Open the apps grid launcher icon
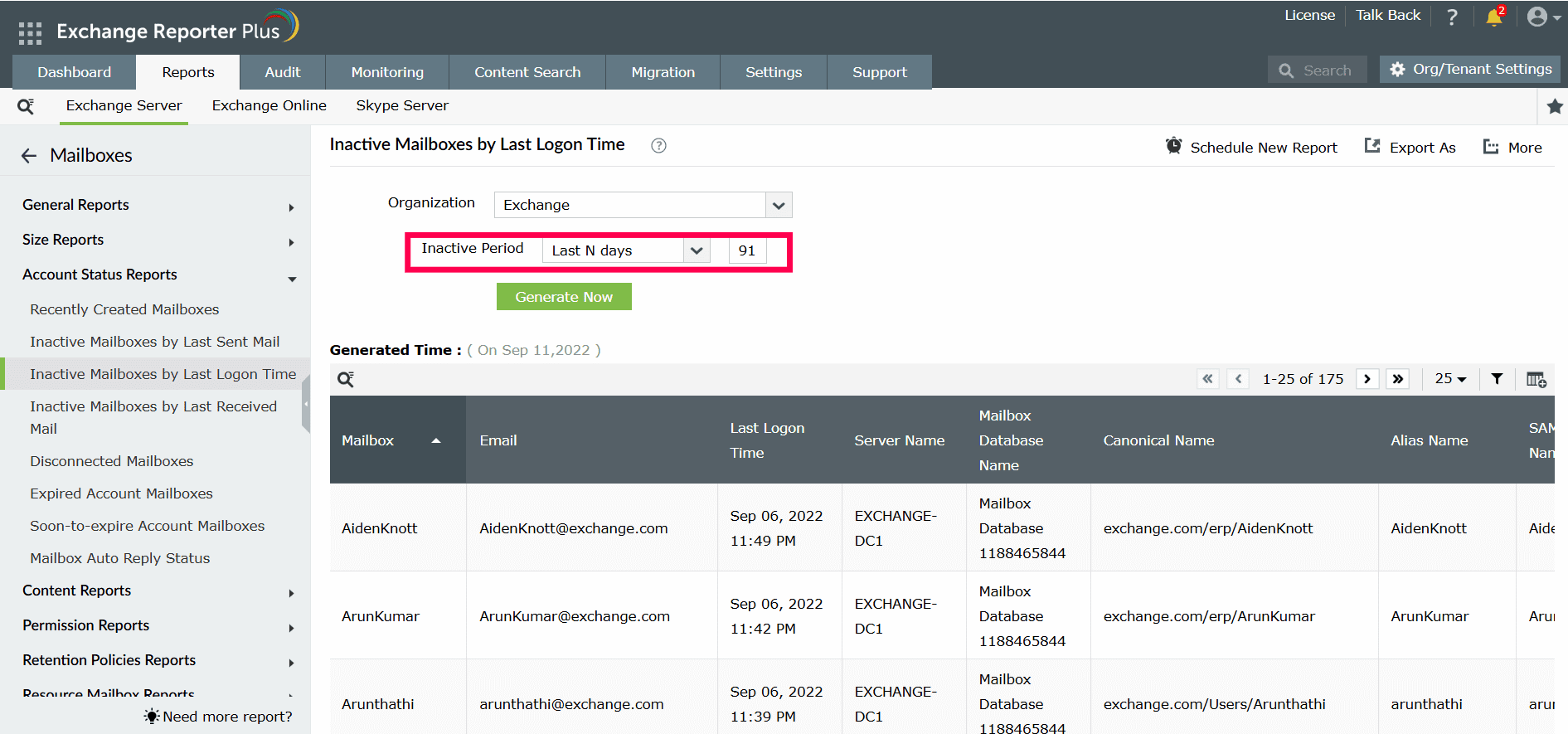The image size is (1568, 734). [30, 32]
